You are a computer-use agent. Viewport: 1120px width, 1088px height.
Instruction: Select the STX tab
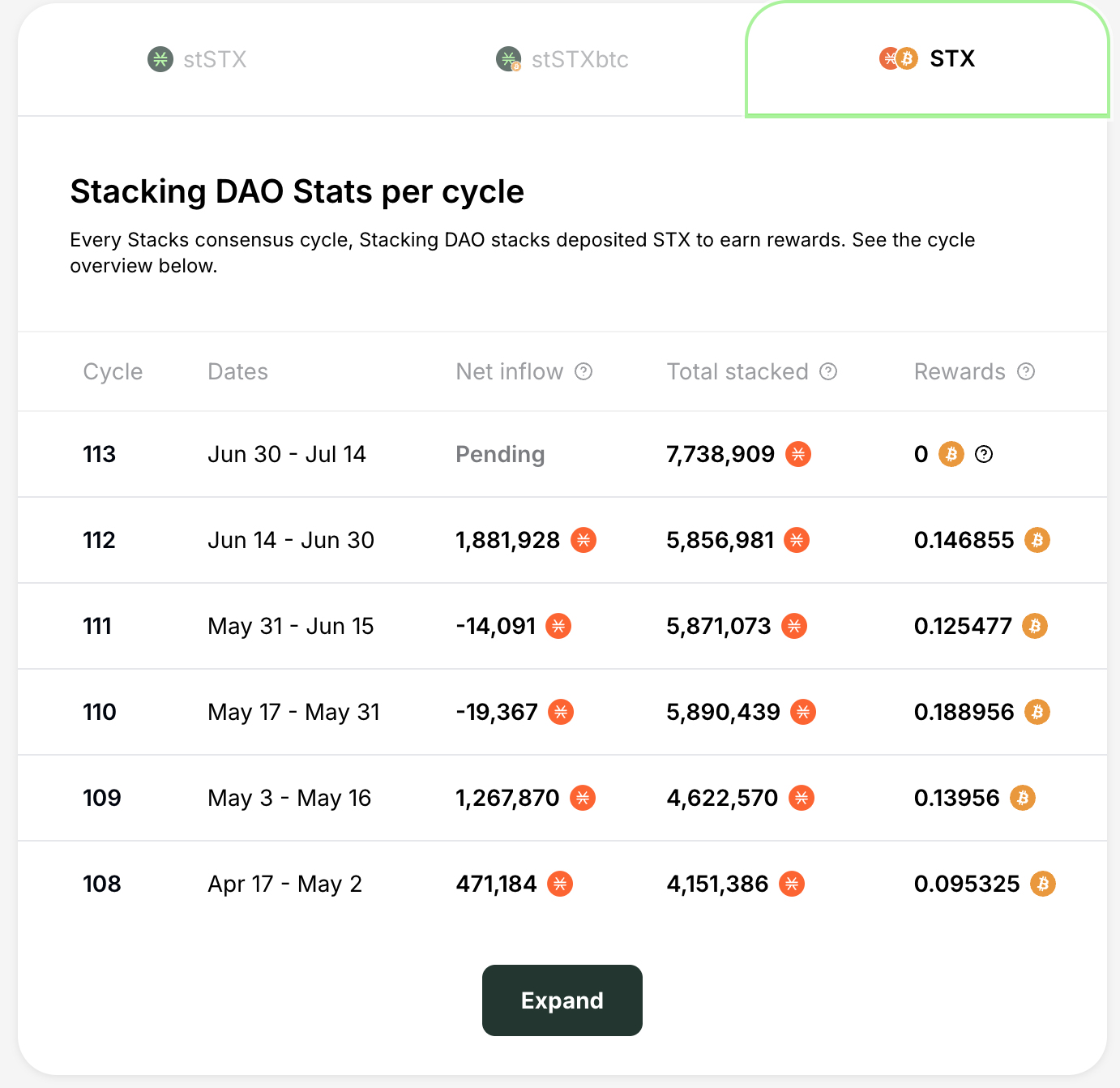[927, 59]
